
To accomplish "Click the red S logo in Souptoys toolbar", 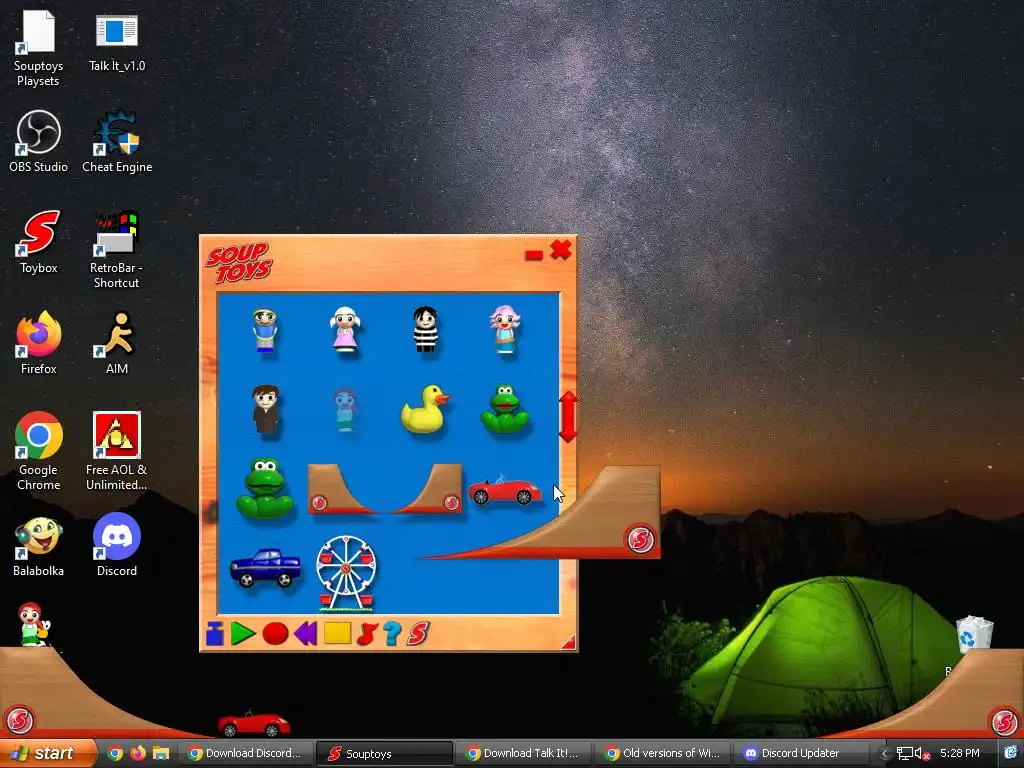I will [418, 633].
